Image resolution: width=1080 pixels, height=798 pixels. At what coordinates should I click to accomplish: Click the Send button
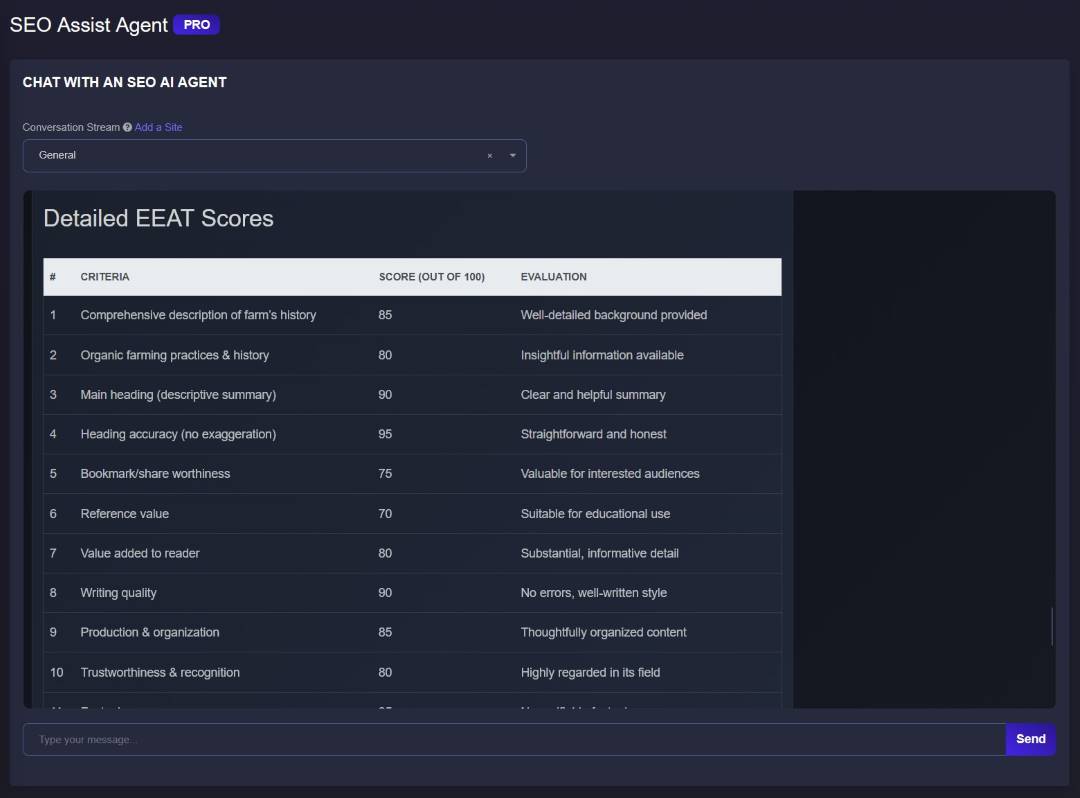pyautogui.click(x=1030, y=739)
